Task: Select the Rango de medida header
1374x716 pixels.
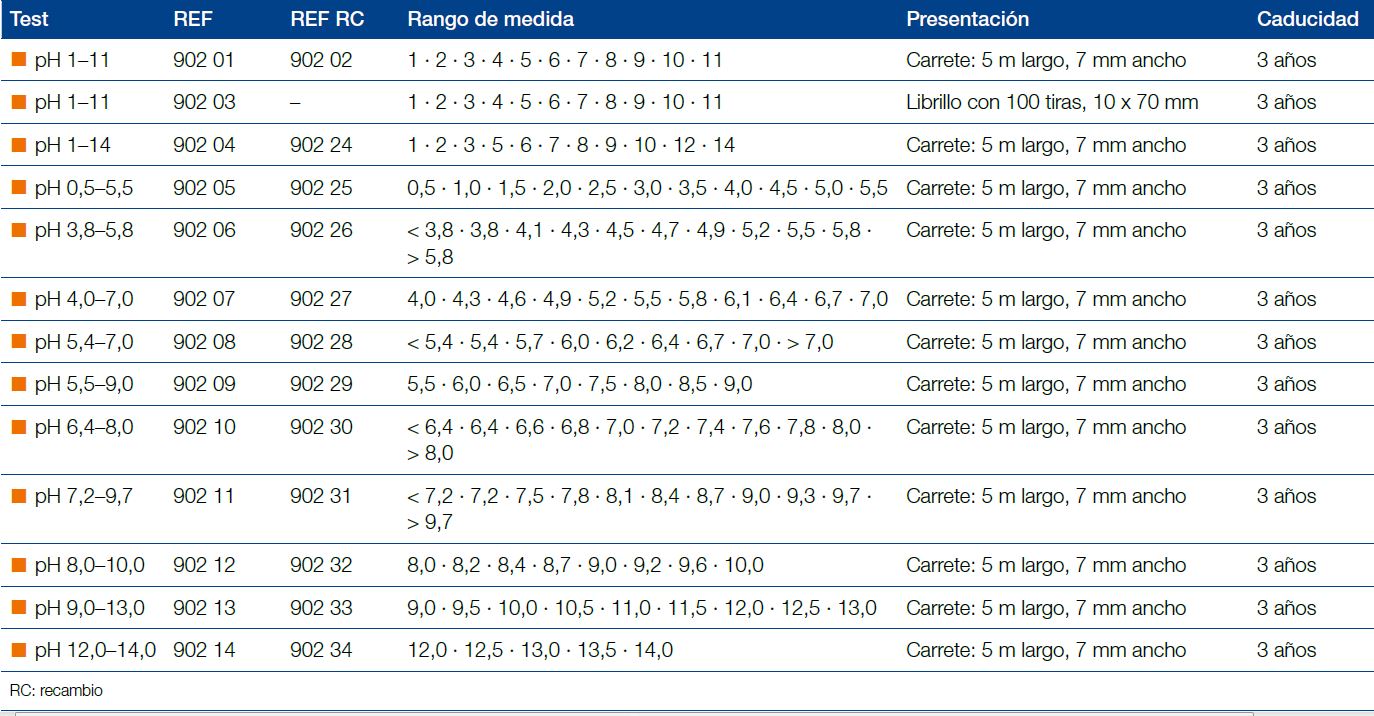Action: click(490, 19)
